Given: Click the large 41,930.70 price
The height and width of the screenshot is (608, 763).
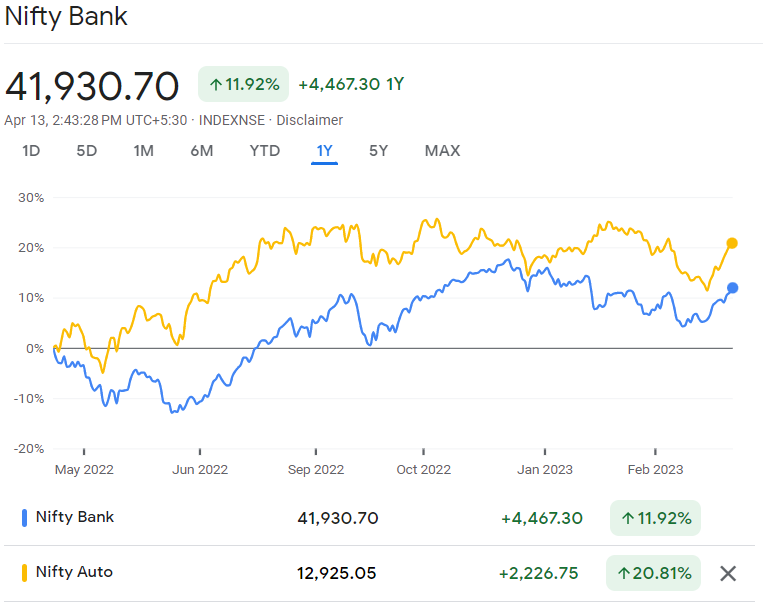Looking at the screenshot, I should click(92, 86).
